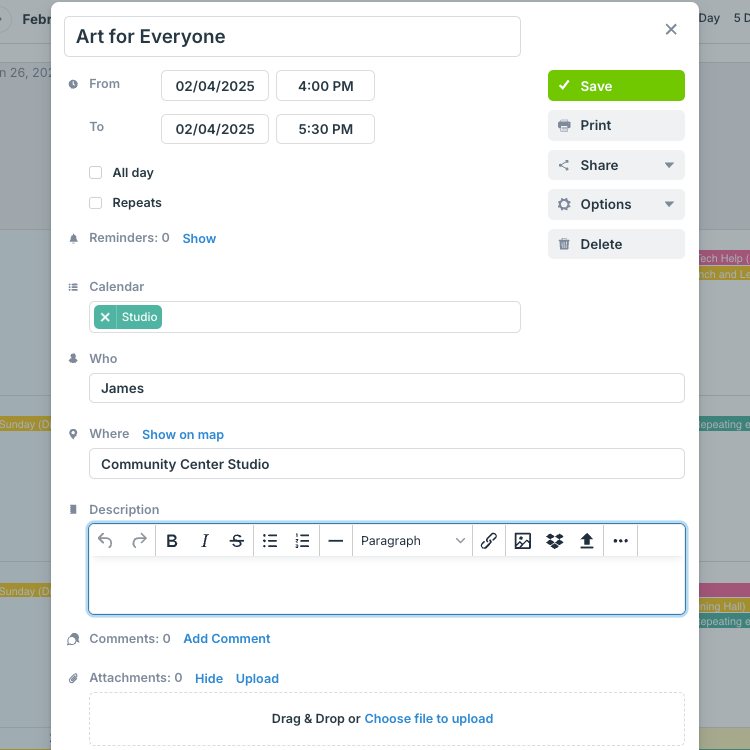Upload file via editor toolbar arrow

coord(587,540)
